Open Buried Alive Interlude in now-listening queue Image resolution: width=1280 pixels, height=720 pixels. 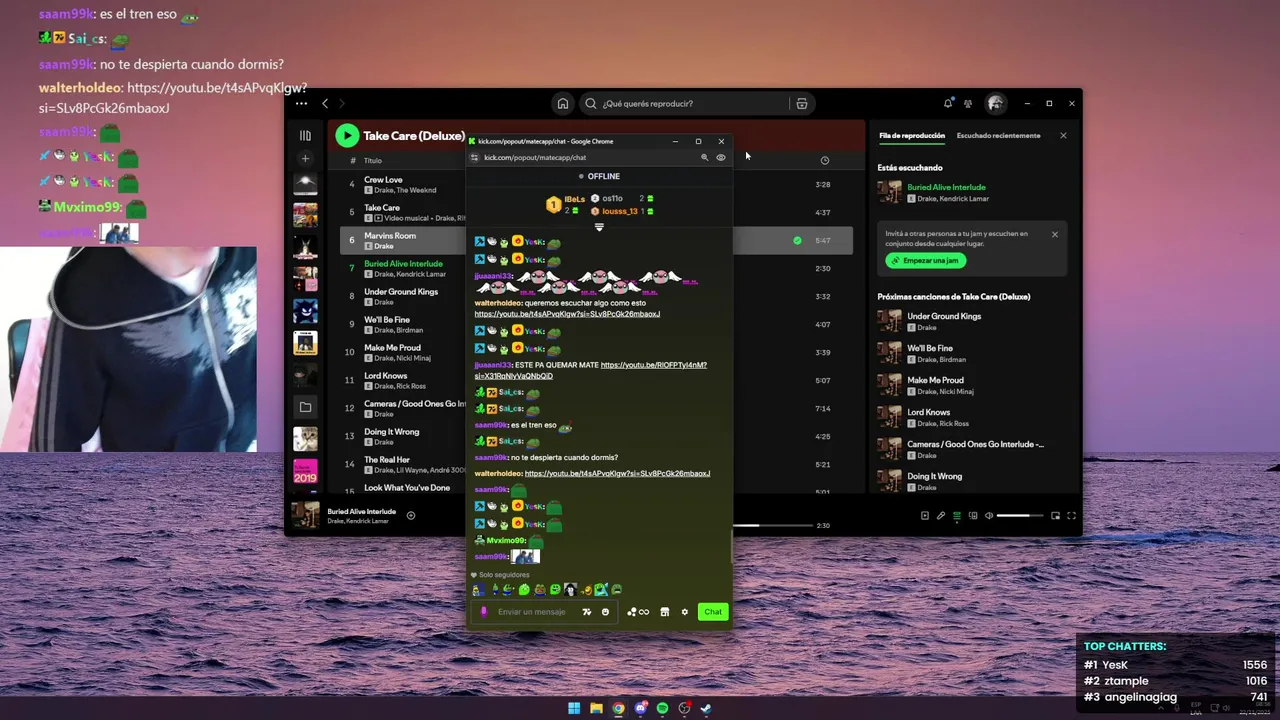(946, 187)
